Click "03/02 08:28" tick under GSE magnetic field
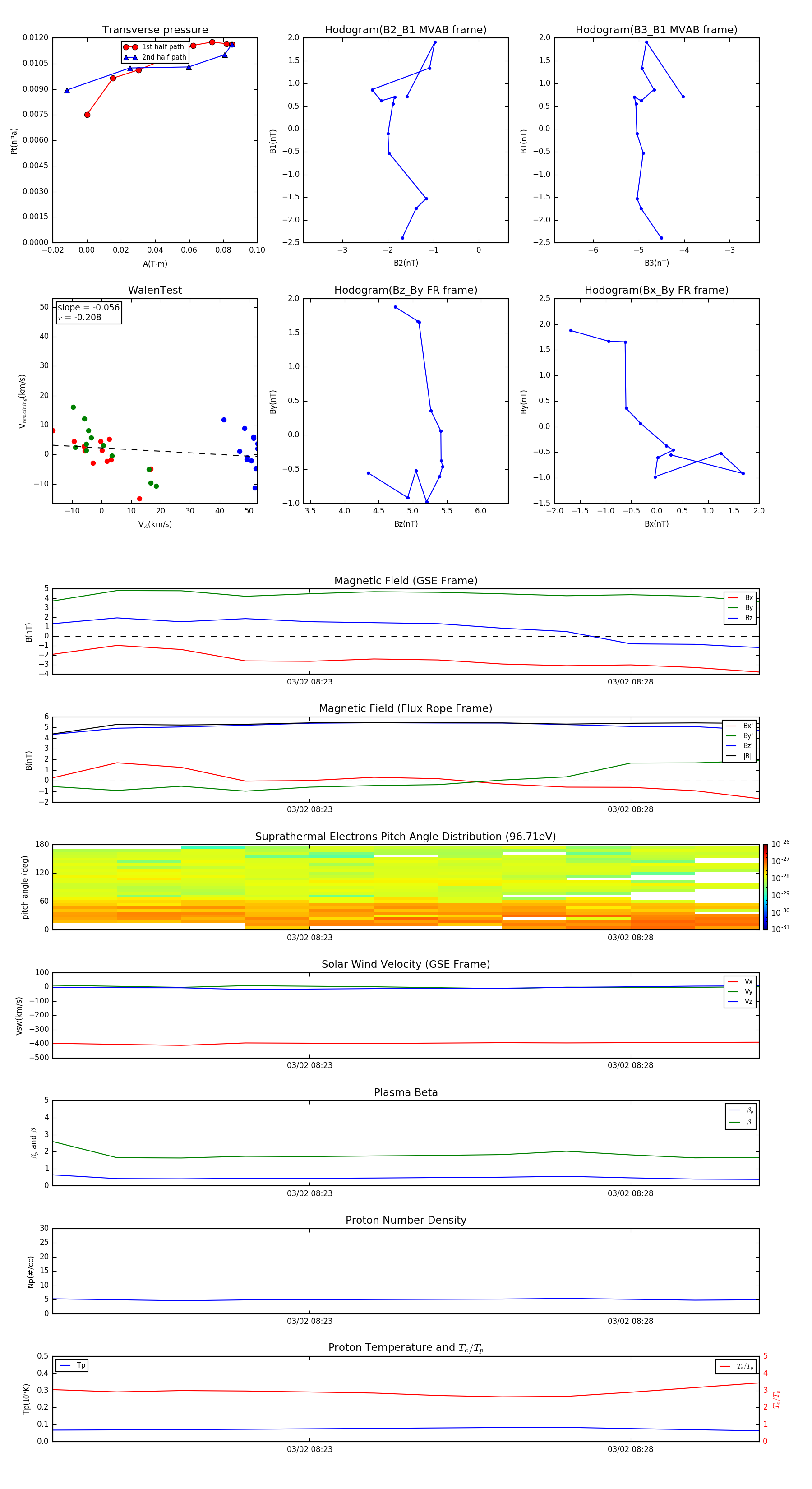Screen dimensions: 812x1489 (x=631, y=682)
